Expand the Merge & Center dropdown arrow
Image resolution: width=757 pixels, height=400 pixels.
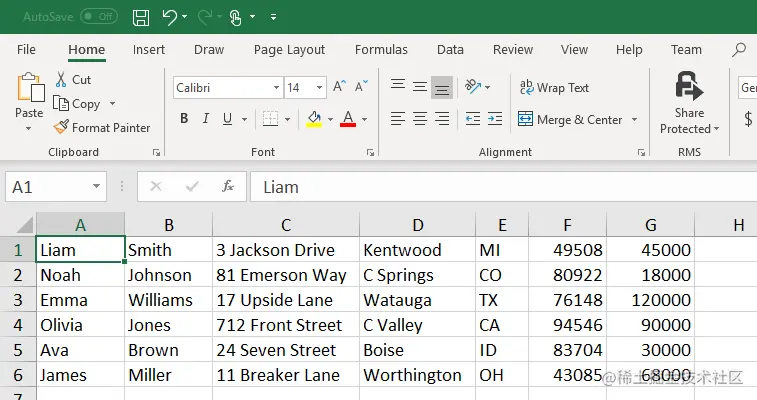coord(634,119)
